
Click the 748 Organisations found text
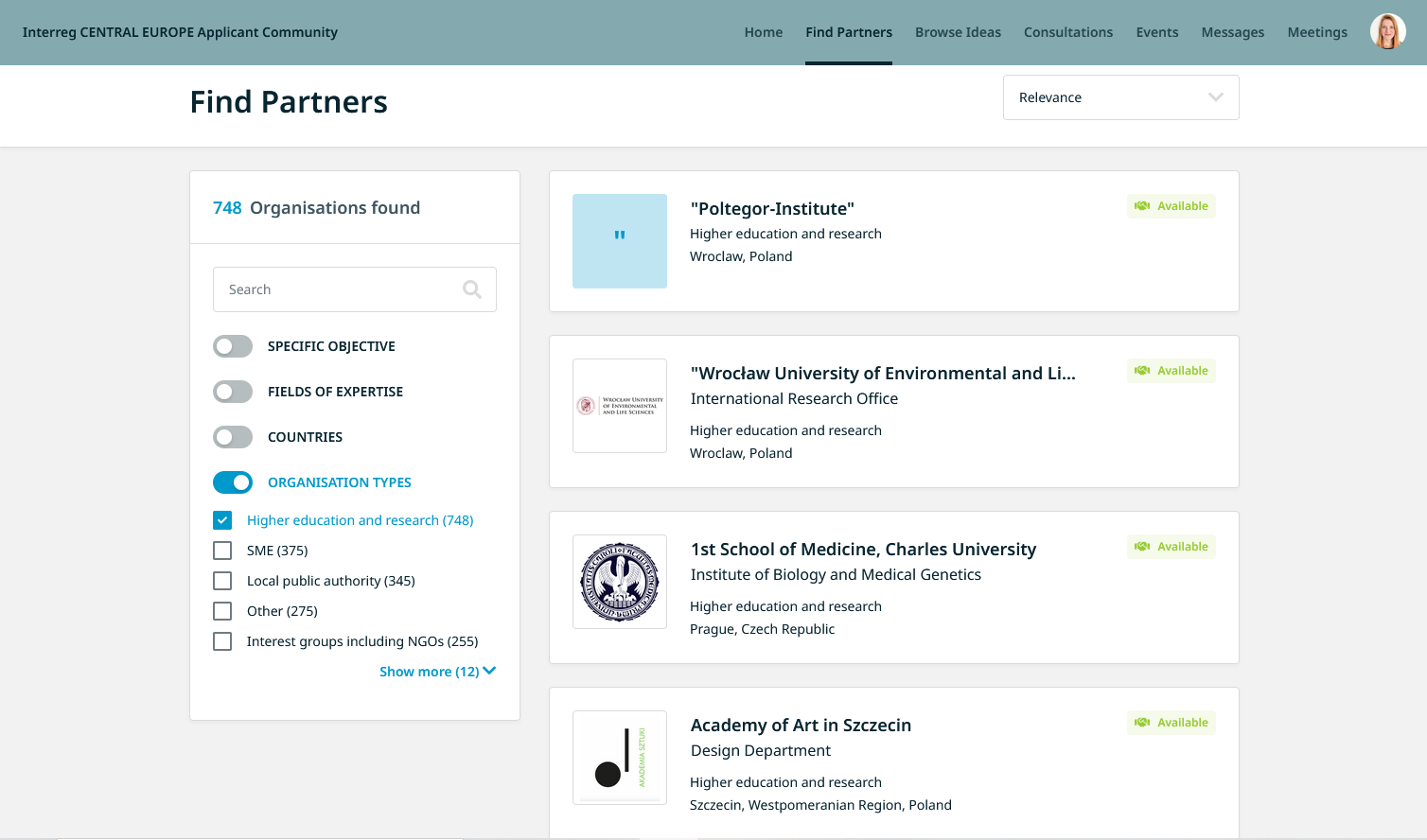pos(316,208)
